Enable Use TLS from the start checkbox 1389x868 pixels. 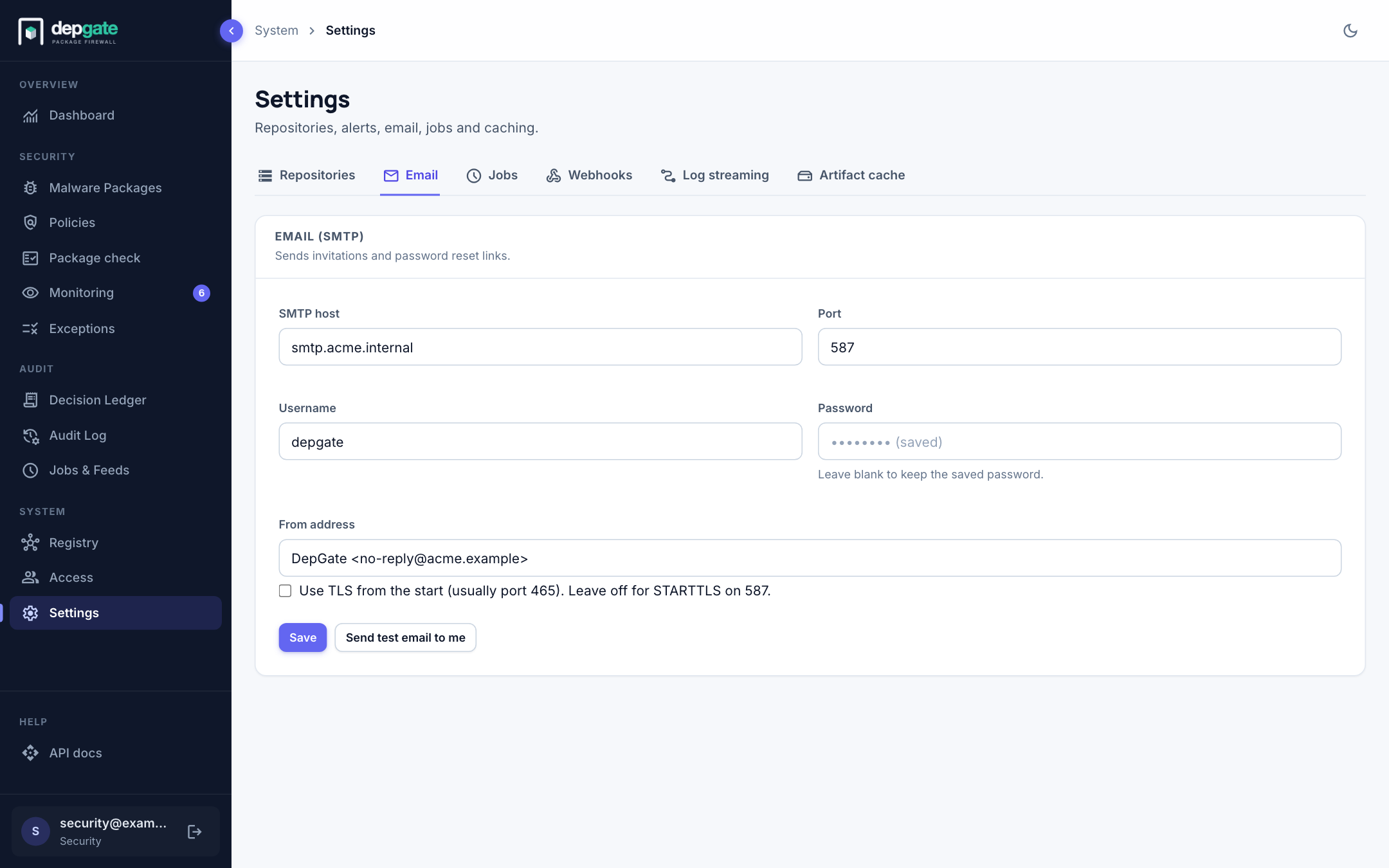[285, 591]
